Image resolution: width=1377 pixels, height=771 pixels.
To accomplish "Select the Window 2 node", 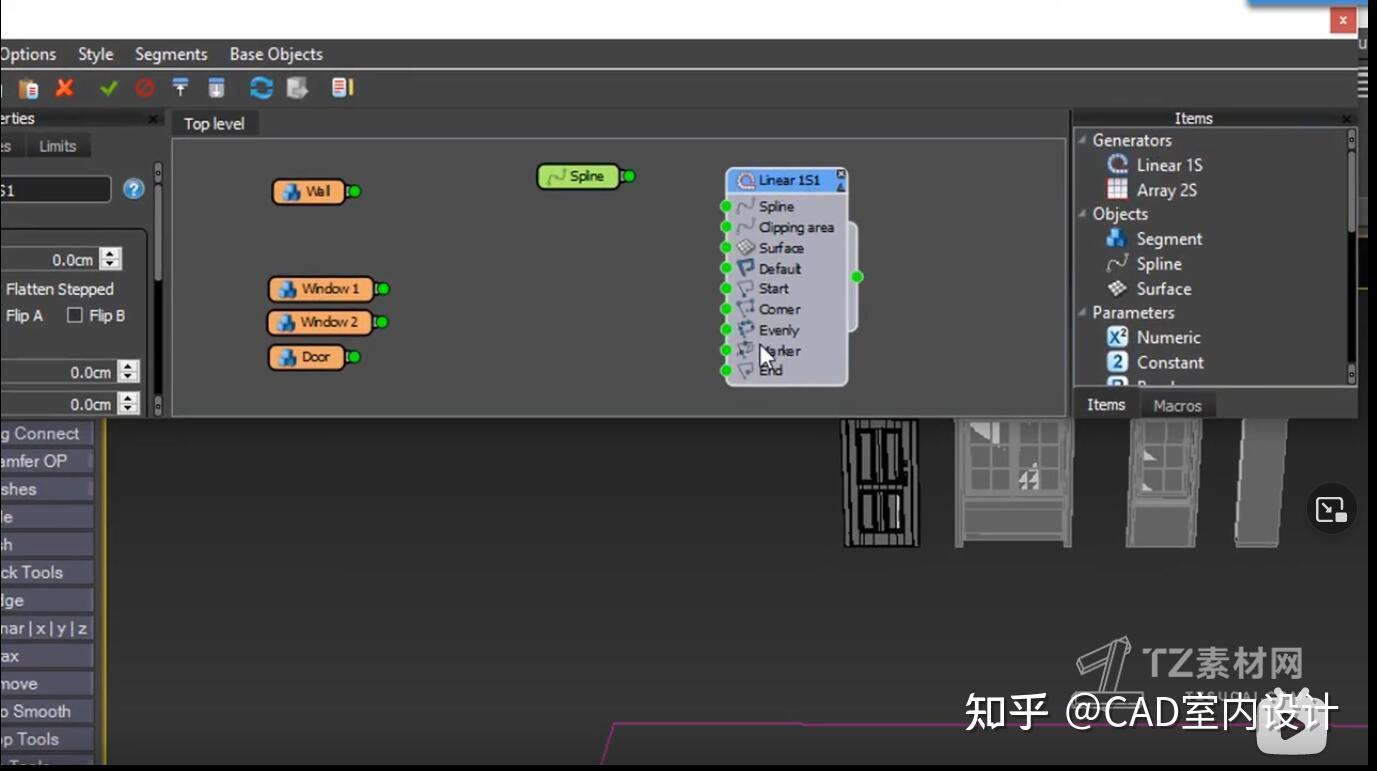I will coord(322,322).
